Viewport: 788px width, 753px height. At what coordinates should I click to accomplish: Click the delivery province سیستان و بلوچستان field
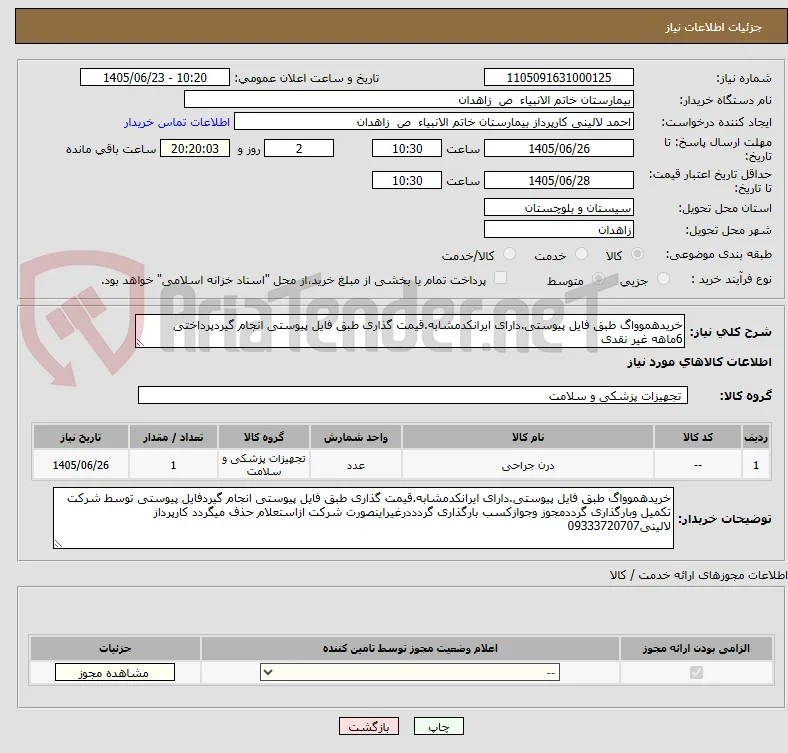[x=558, y=207]
